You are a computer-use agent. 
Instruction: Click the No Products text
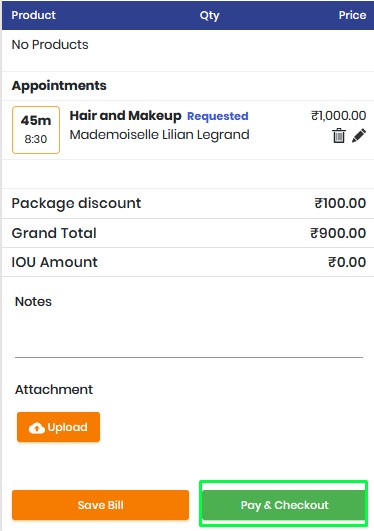[50, 45]
